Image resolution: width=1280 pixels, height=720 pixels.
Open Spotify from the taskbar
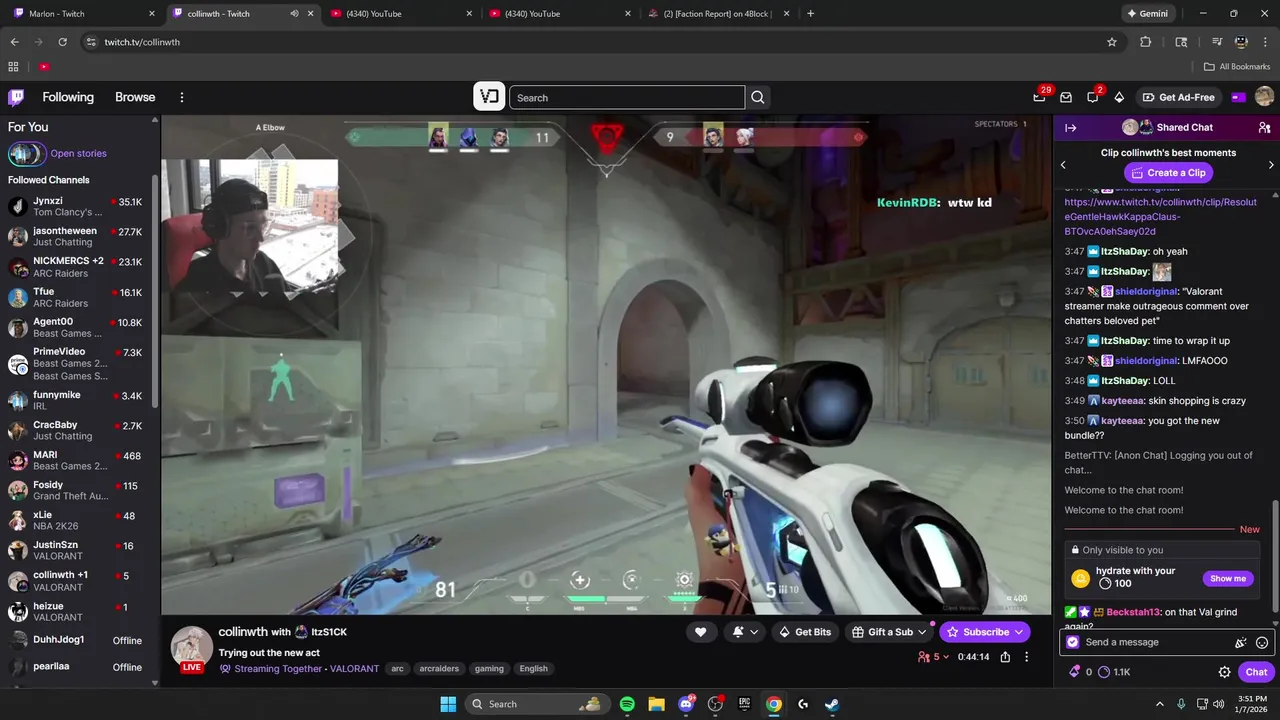[627, 704]
